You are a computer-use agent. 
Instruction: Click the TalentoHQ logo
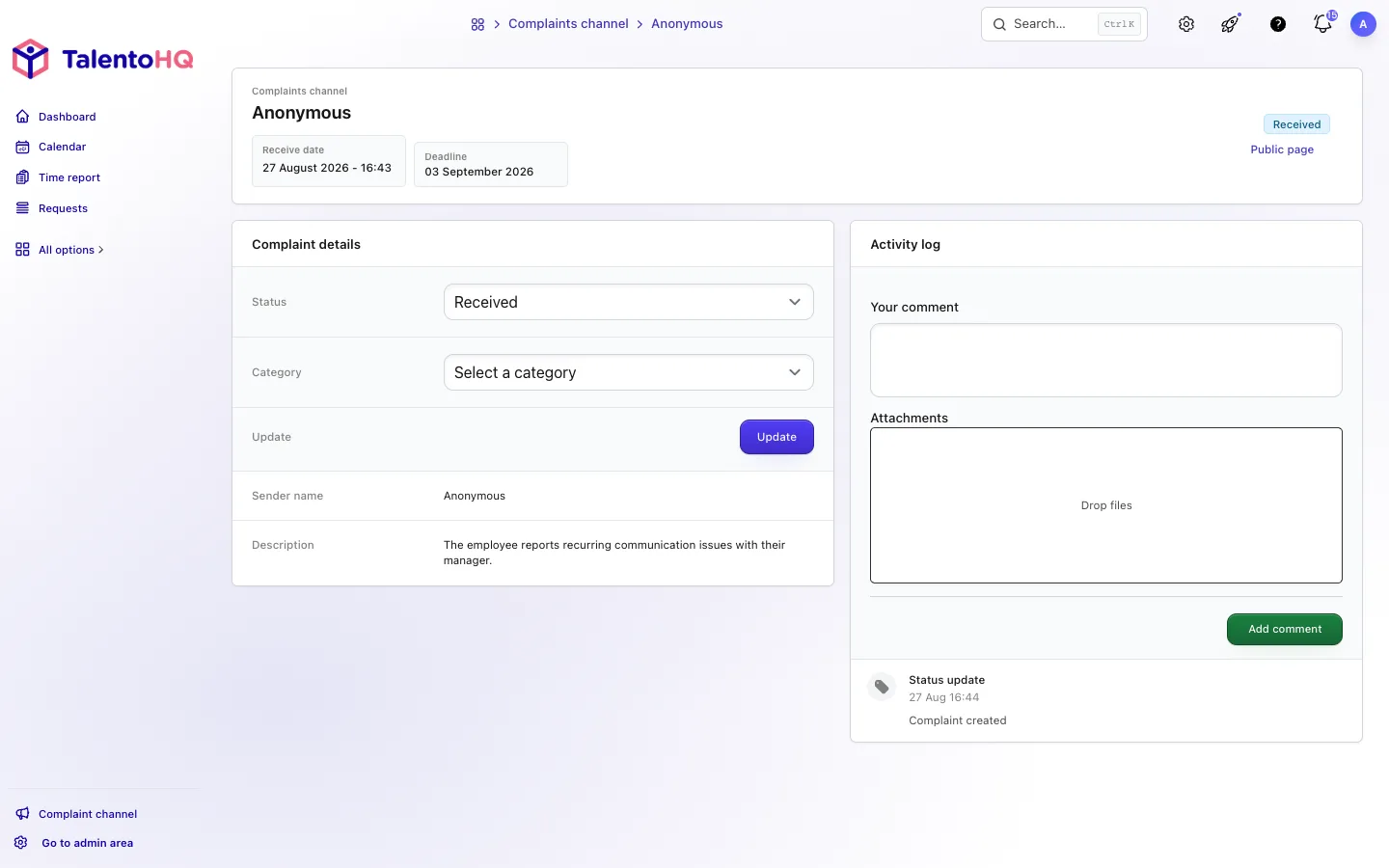coord(102,59)
